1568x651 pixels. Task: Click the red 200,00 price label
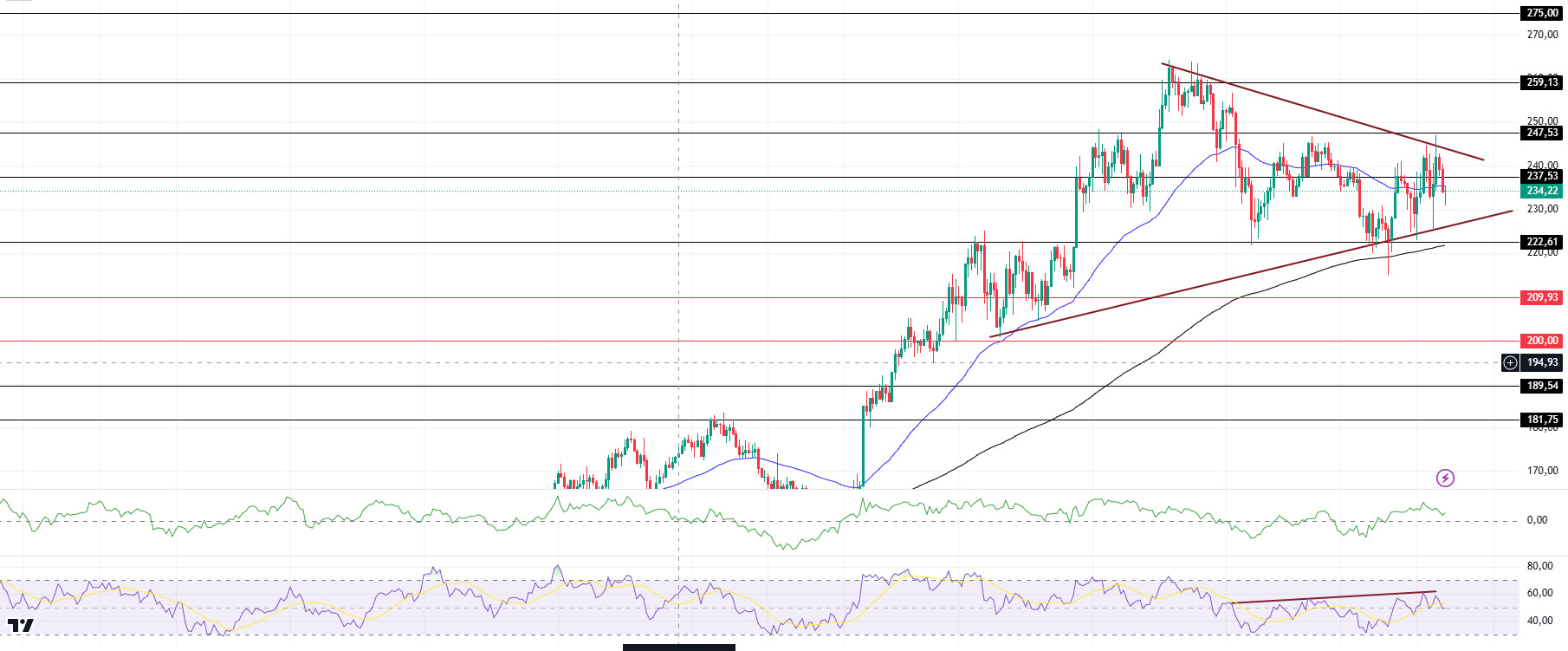1542,341
